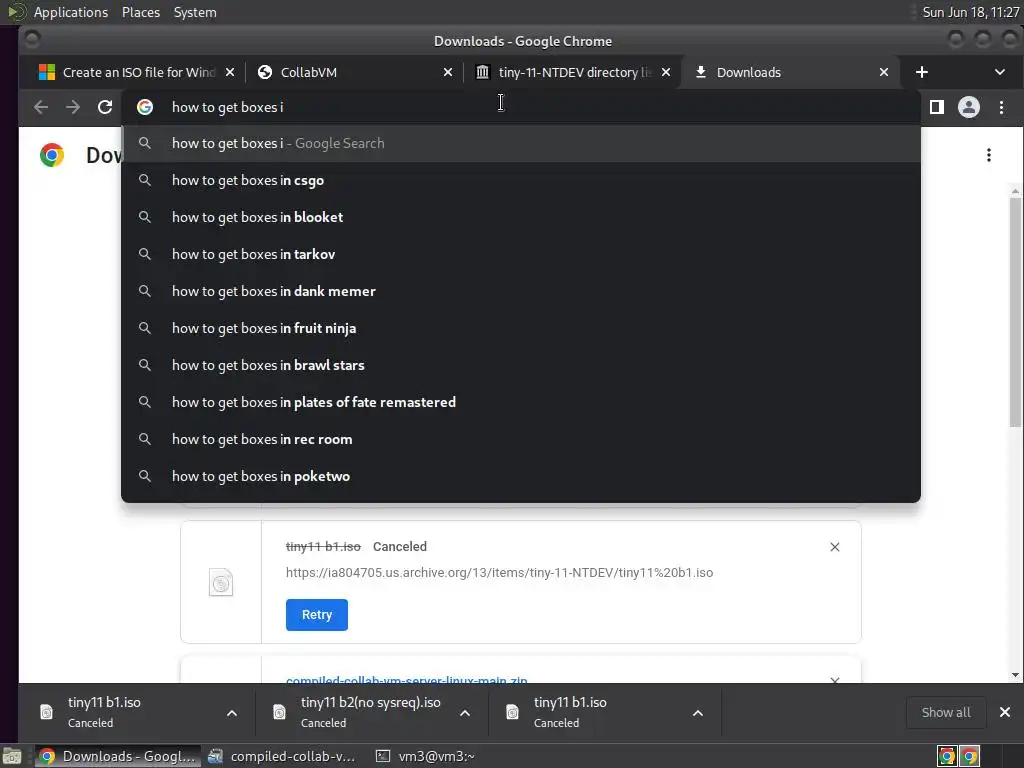This screenshot has width=1024, height=768.
Task: Select the Downloads tab
Action: 790,72
